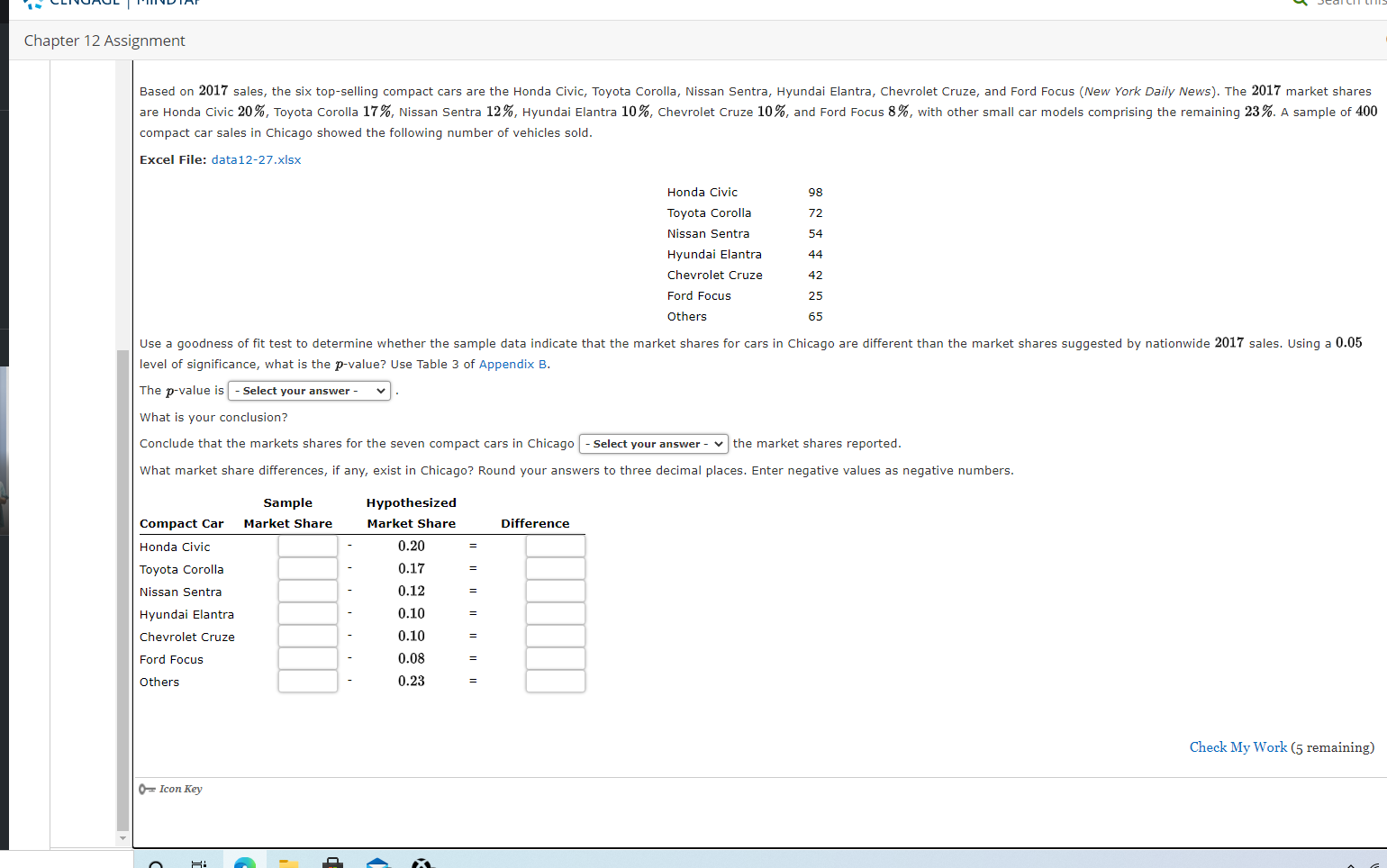Screen dimensions: 1387x868
Task: Open the conclusion answer dropdown
Action: coord(653,444)
